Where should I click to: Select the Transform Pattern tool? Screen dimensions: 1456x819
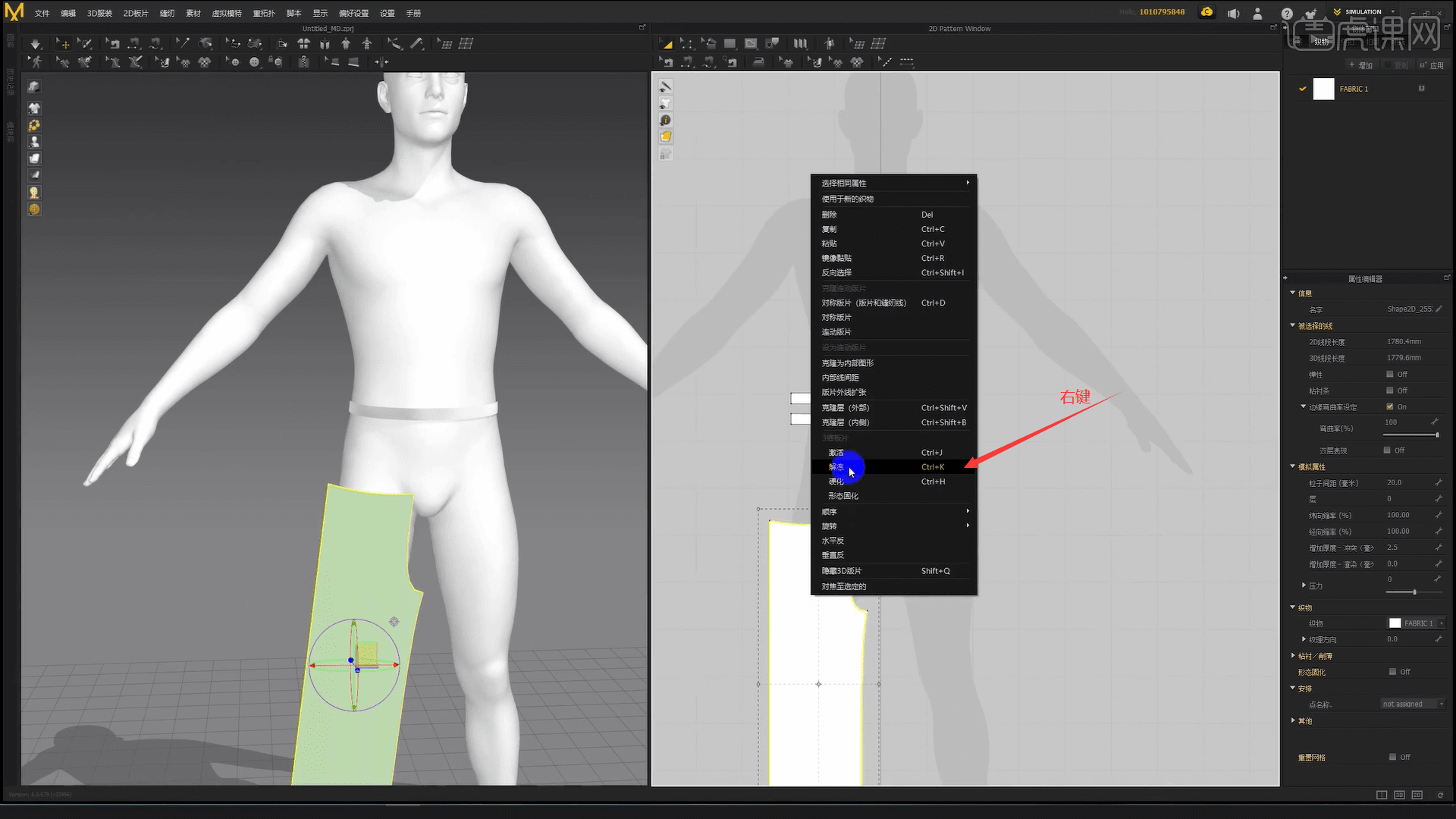tap(666, 43)
